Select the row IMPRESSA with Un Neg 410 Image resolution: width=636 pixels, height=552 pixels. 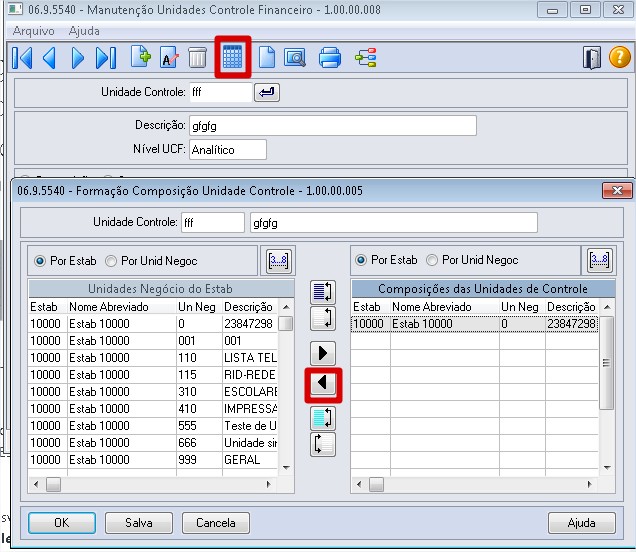click(153, 409)
